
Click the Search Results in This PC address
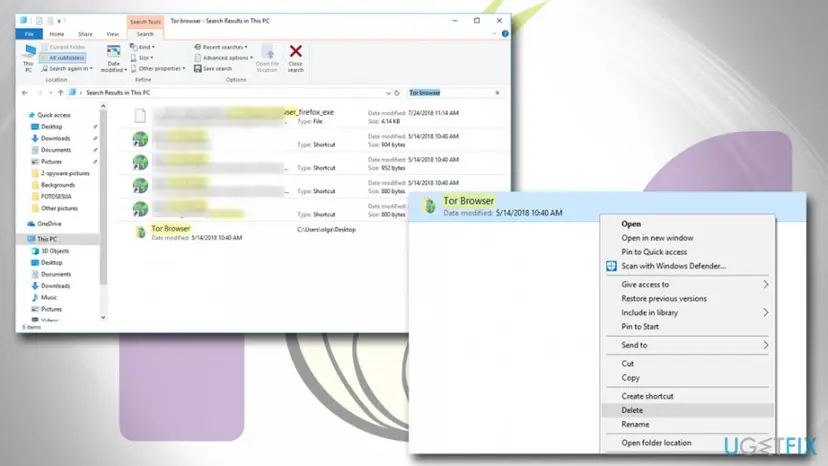pos(118,93)
